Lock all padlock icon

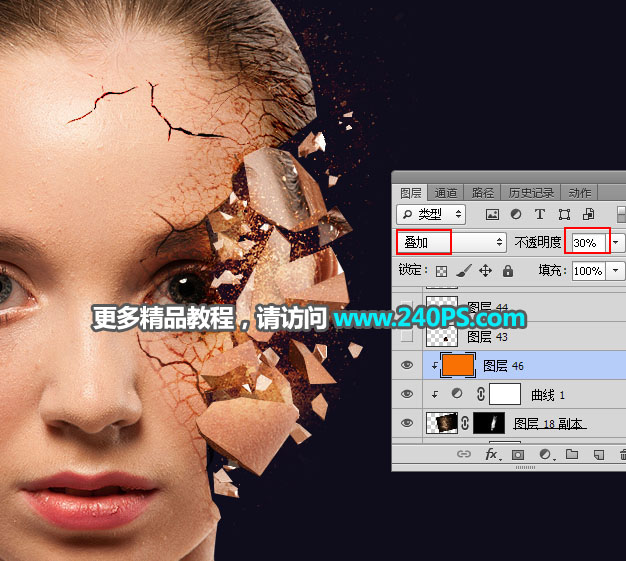(508, 271)
